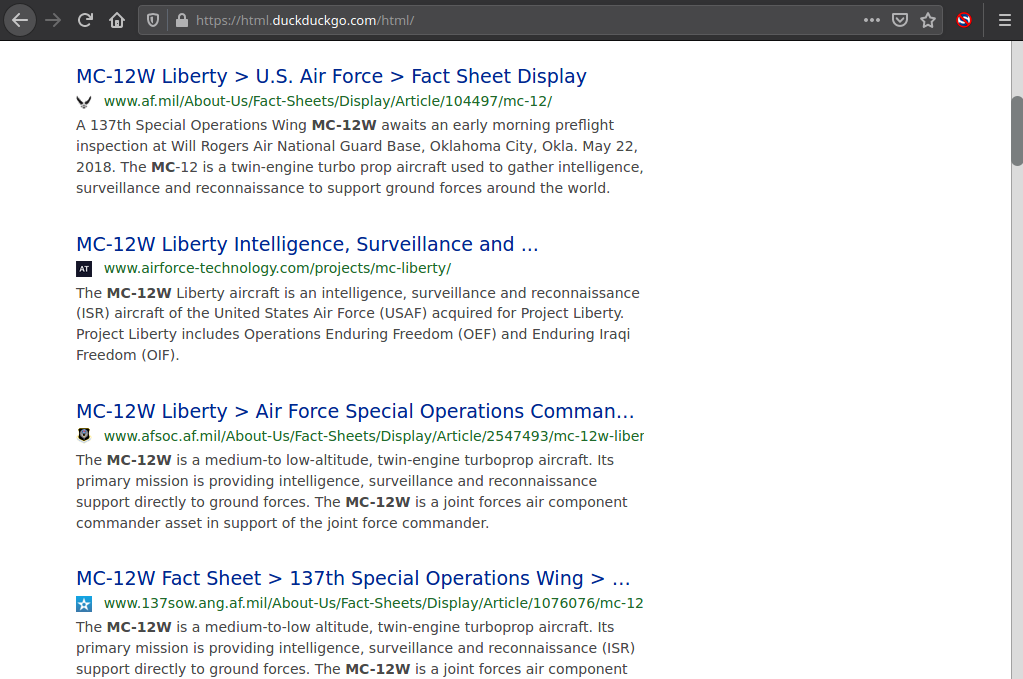The height and width of the screenshot is (679, 1023).
Task: Open the red NoScript extension icon
Action: click(964, 20)
